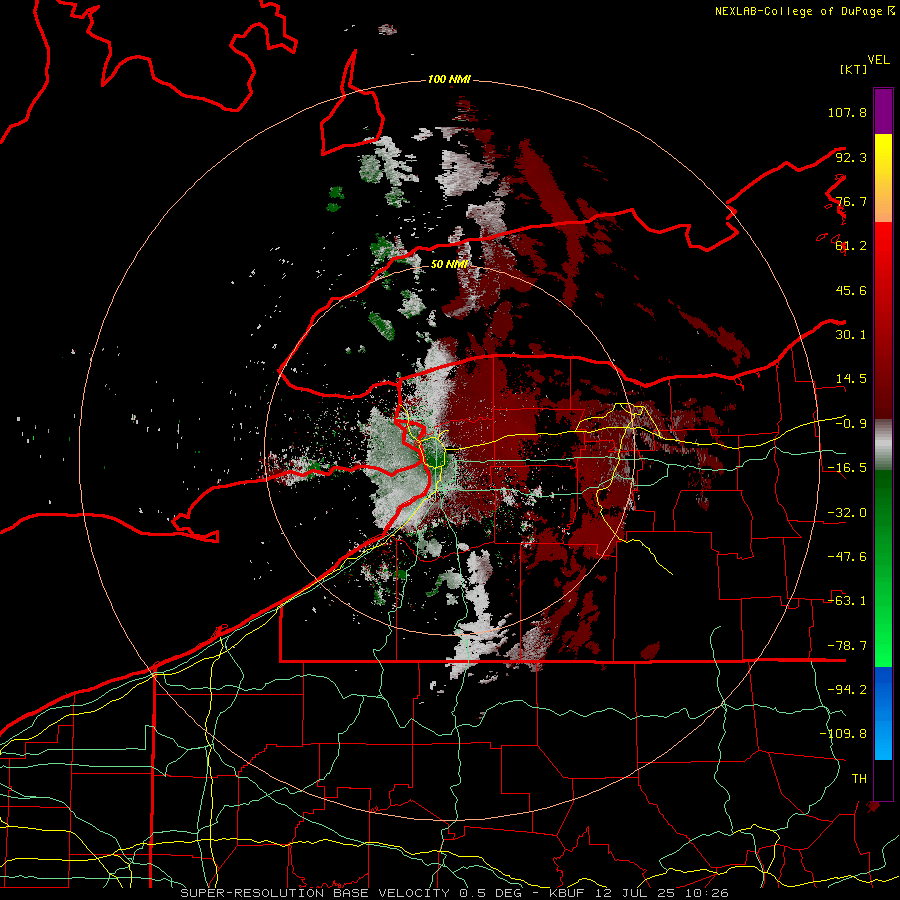
Task: Click the purple segment of the color bar
Action: pyautogui.click(x=883, y=111)
